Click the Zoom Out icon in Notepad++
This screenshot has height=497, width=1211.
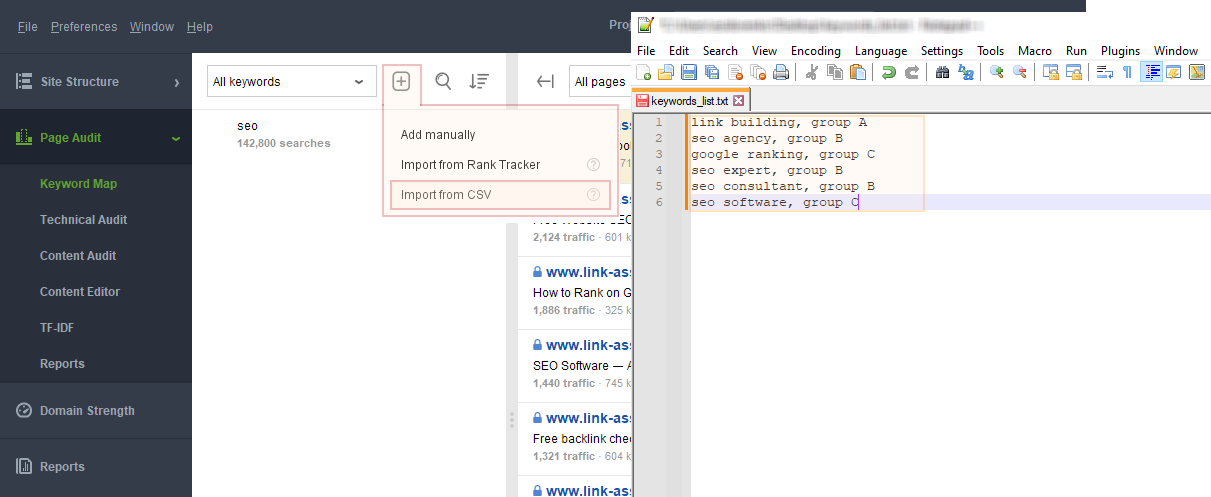(1019, 72)
